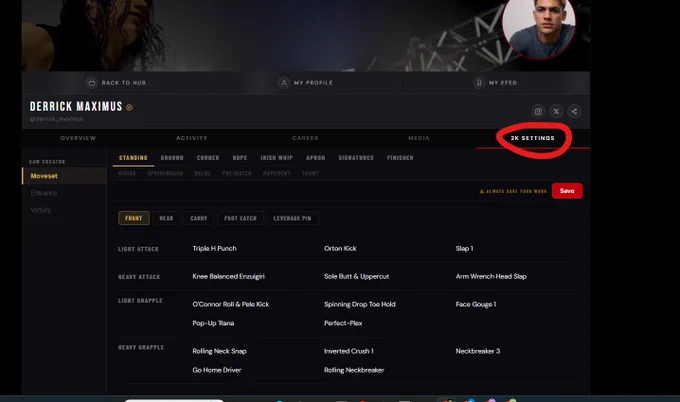Click the Derrick Maximus profile name

[x=76, y=107]
